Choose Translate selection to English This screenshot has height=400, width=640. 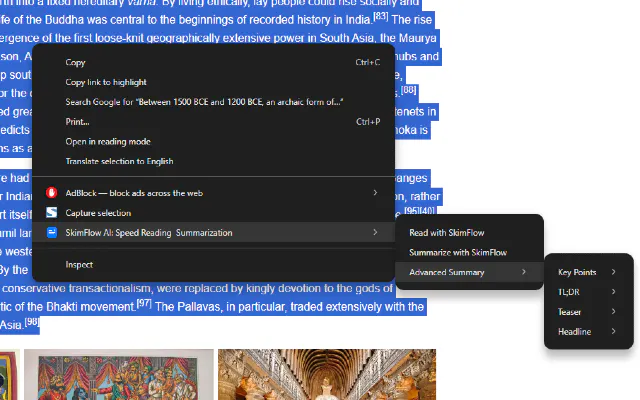213,161
